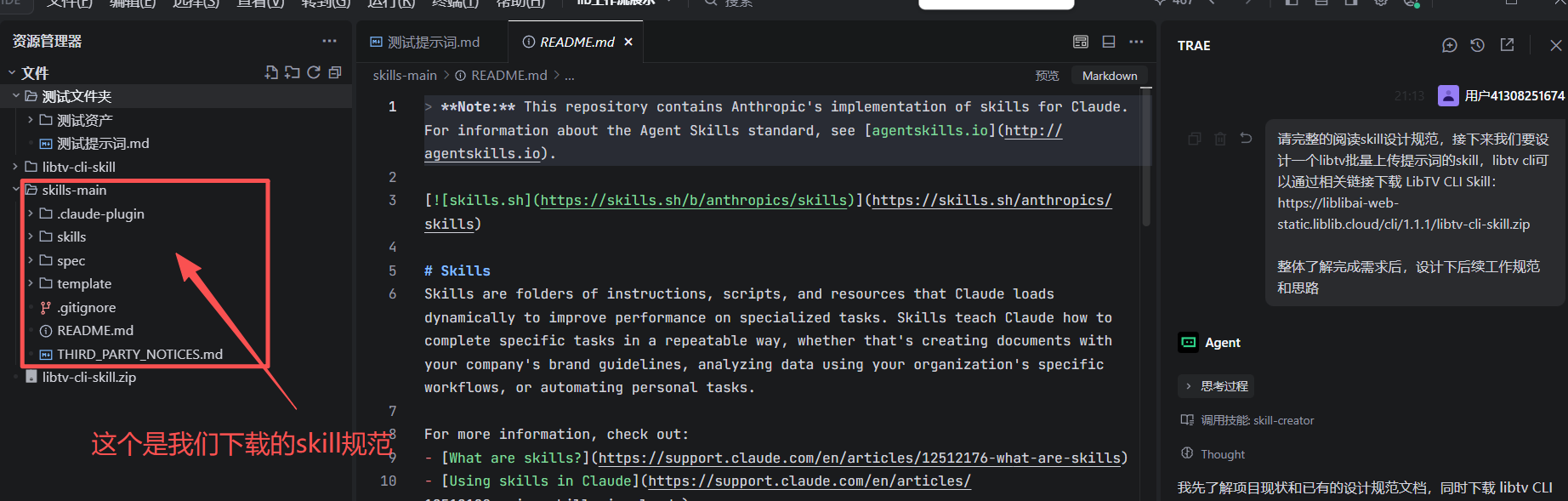
Task: Click skills-main in the breadcrumb
Action: [405, 76]
